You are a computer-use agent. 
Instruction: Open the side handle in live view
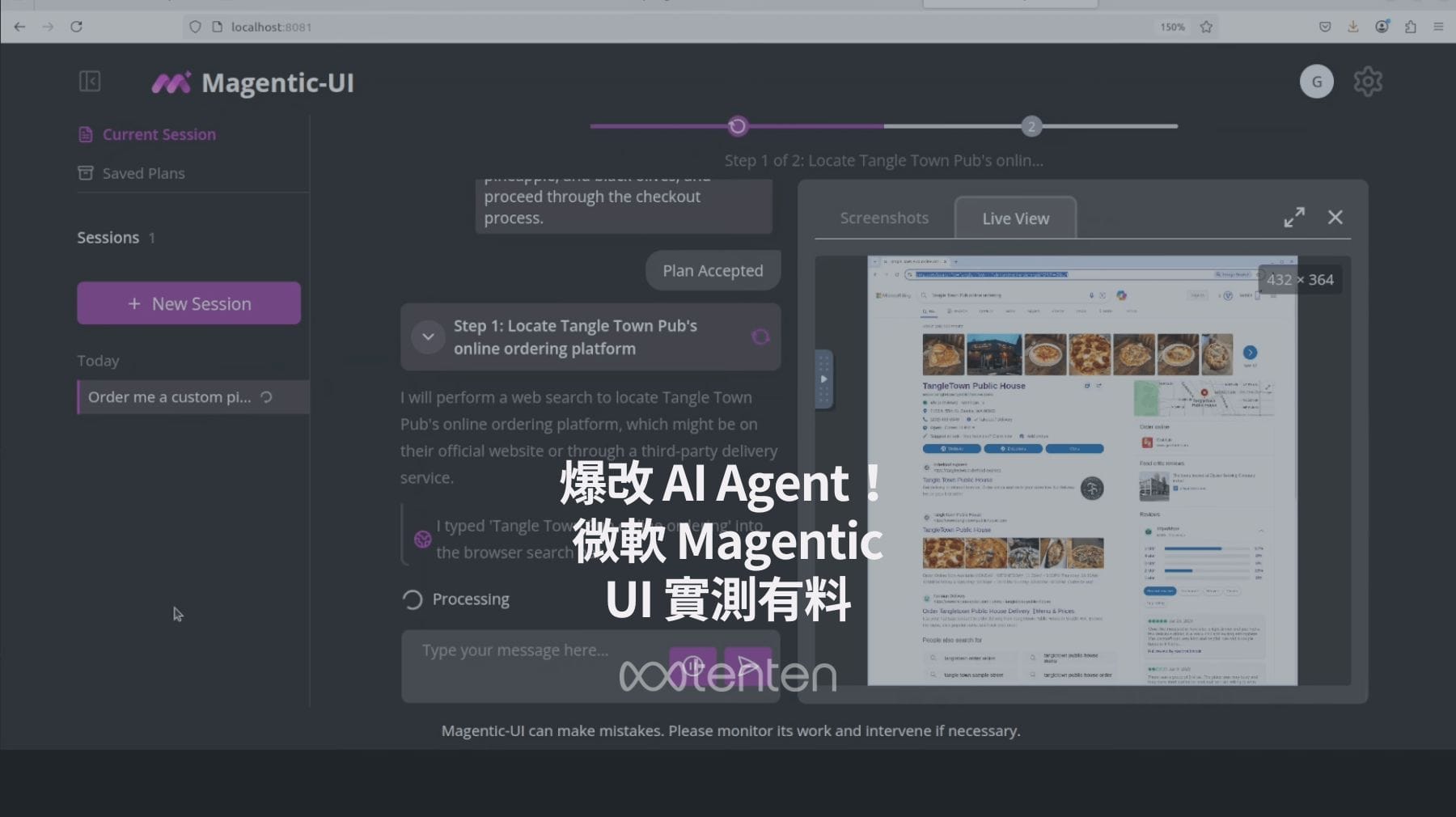[823, 379]
